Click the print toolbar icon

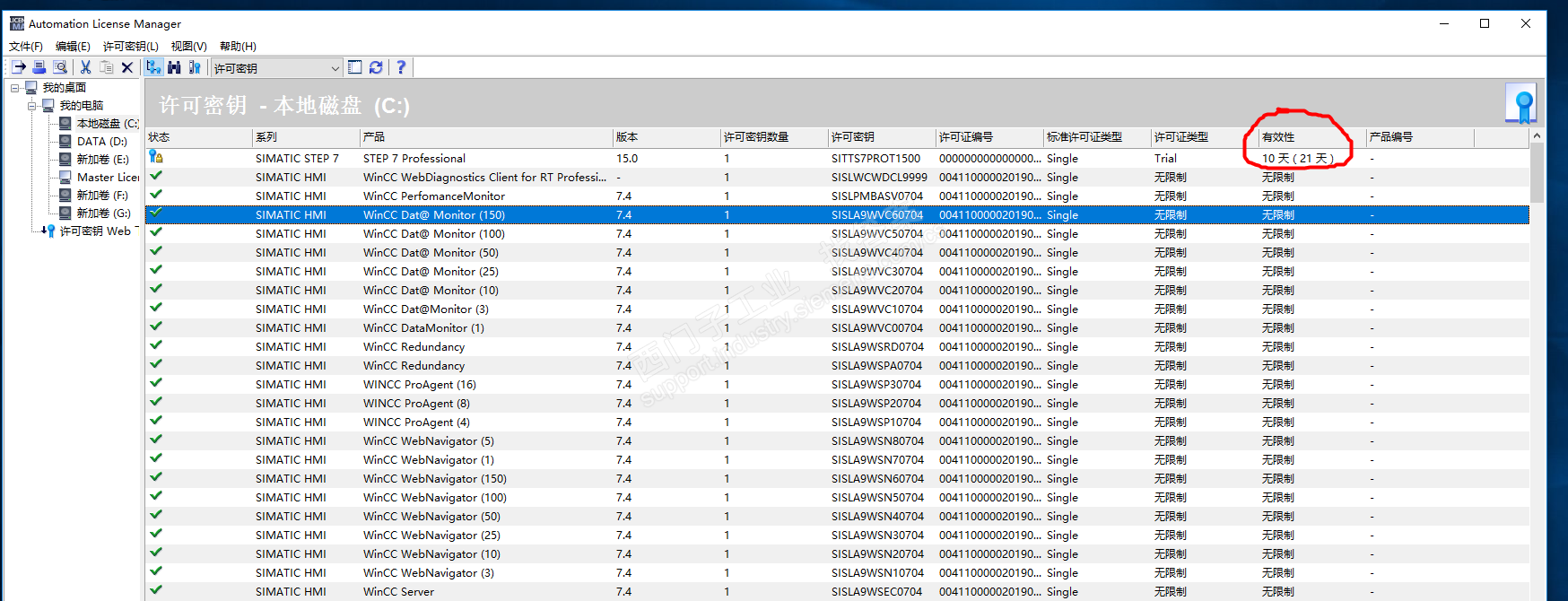39,67
